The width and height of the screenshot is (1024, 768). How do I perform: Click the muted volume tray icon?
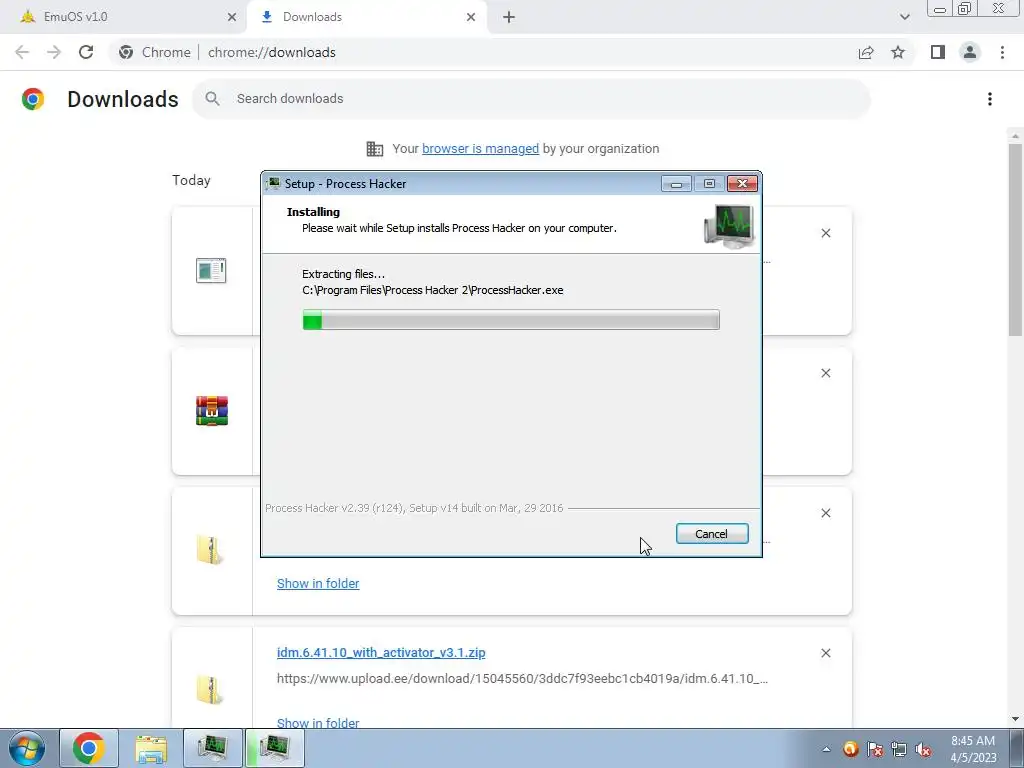(x=923, y=749)
